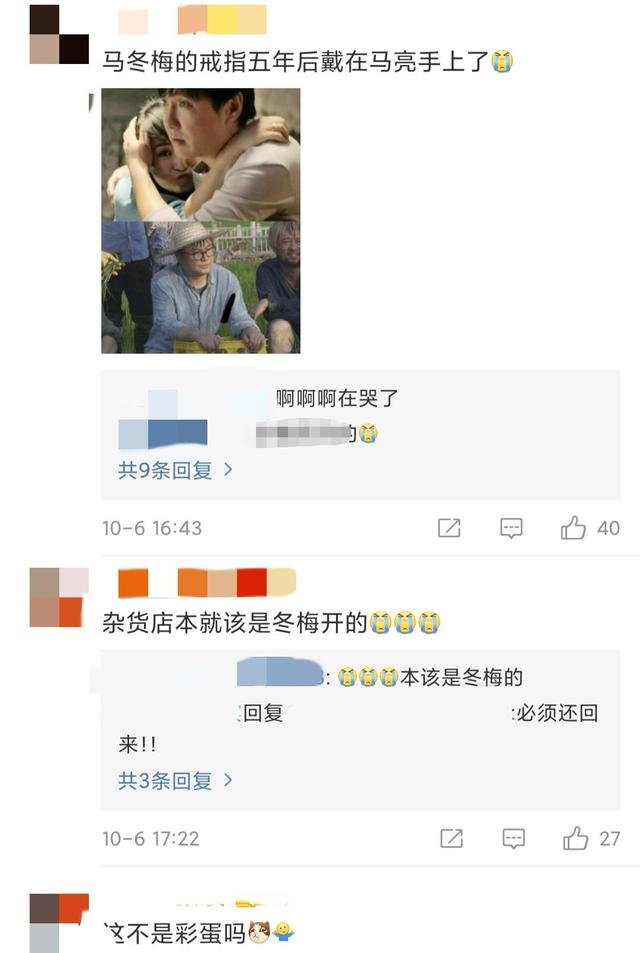Open the photo of man in straw hat

[201, 287]
